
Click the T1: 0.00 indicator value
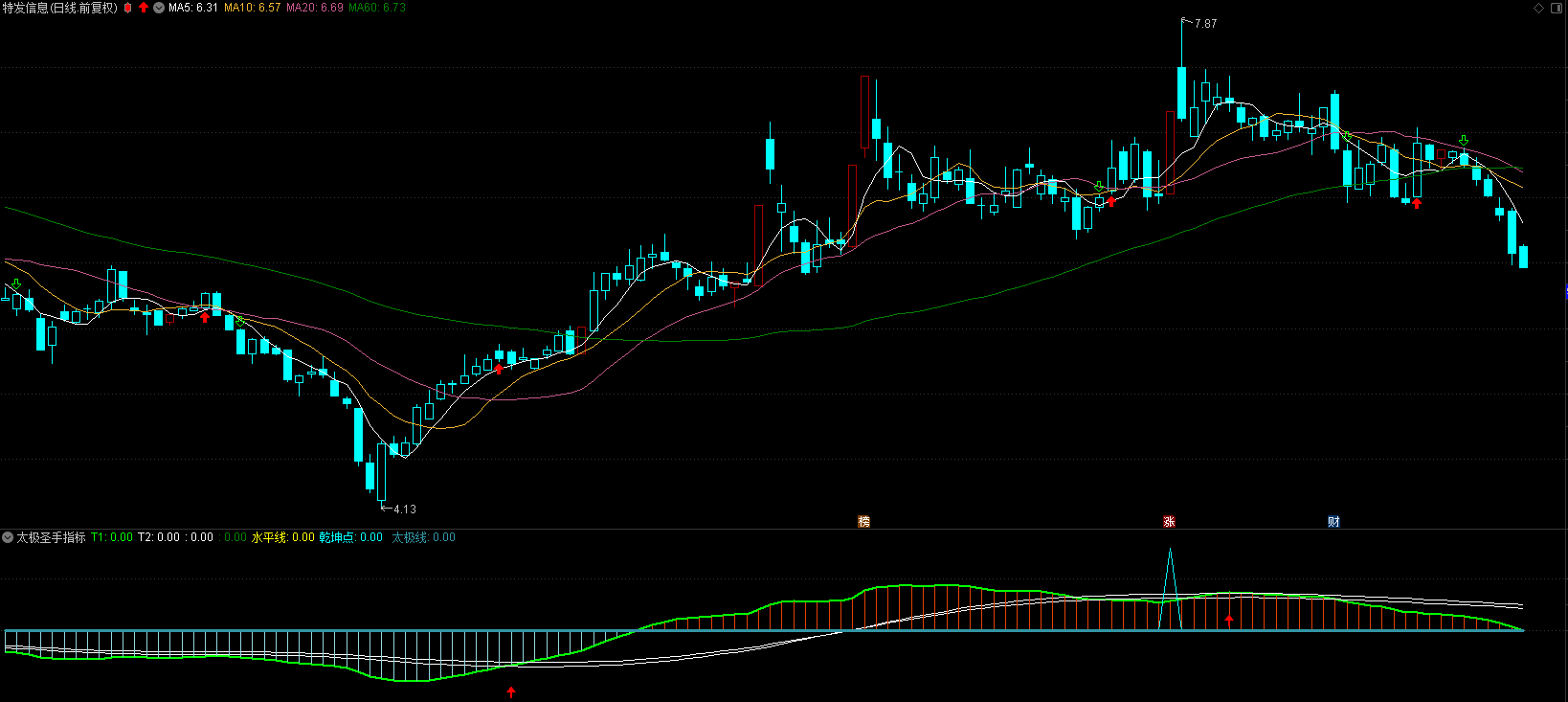(x=112, y=537)
